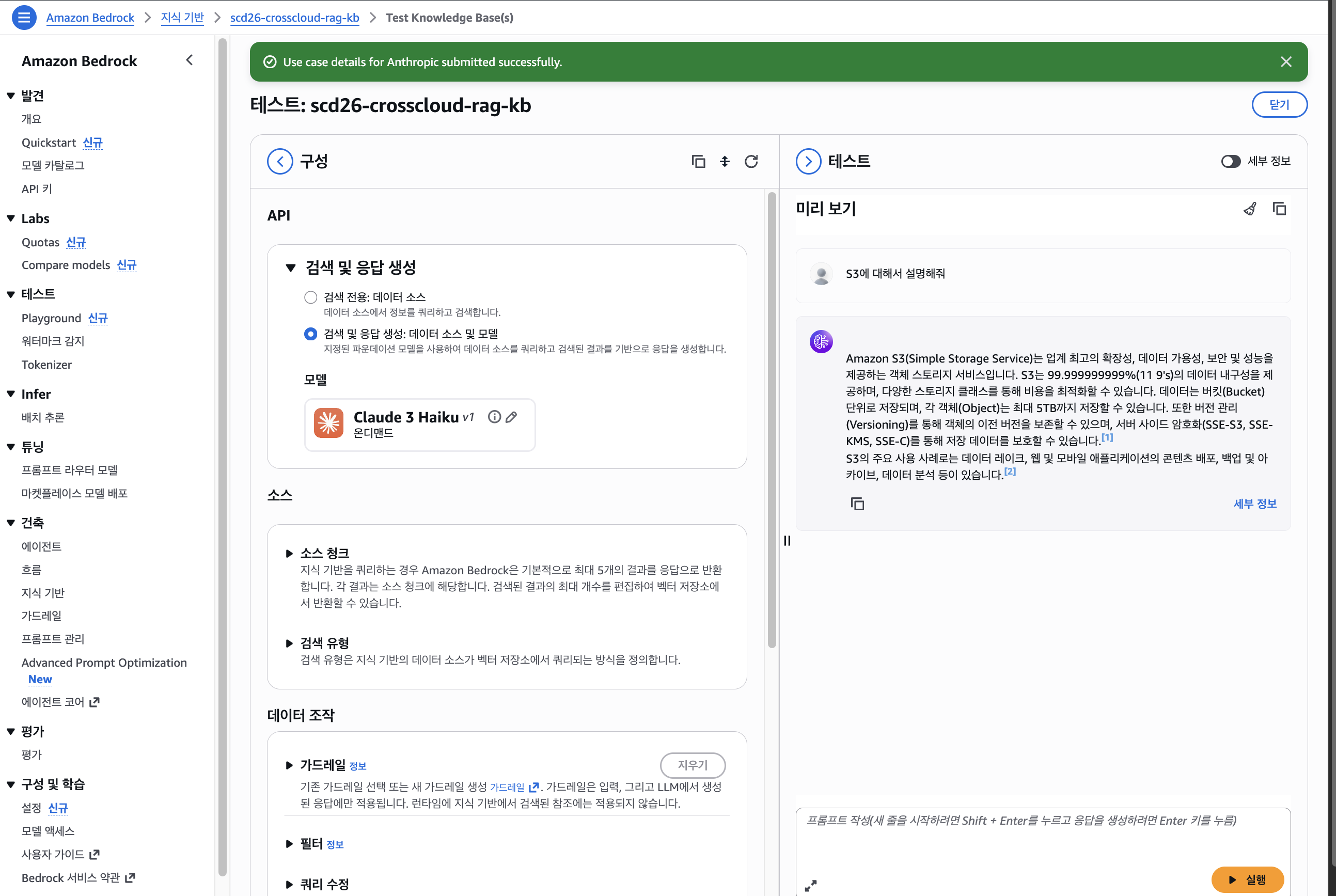Click the 지우기 button for guardrails
Screen dimensions: 1336x896
tap(693, 765)
